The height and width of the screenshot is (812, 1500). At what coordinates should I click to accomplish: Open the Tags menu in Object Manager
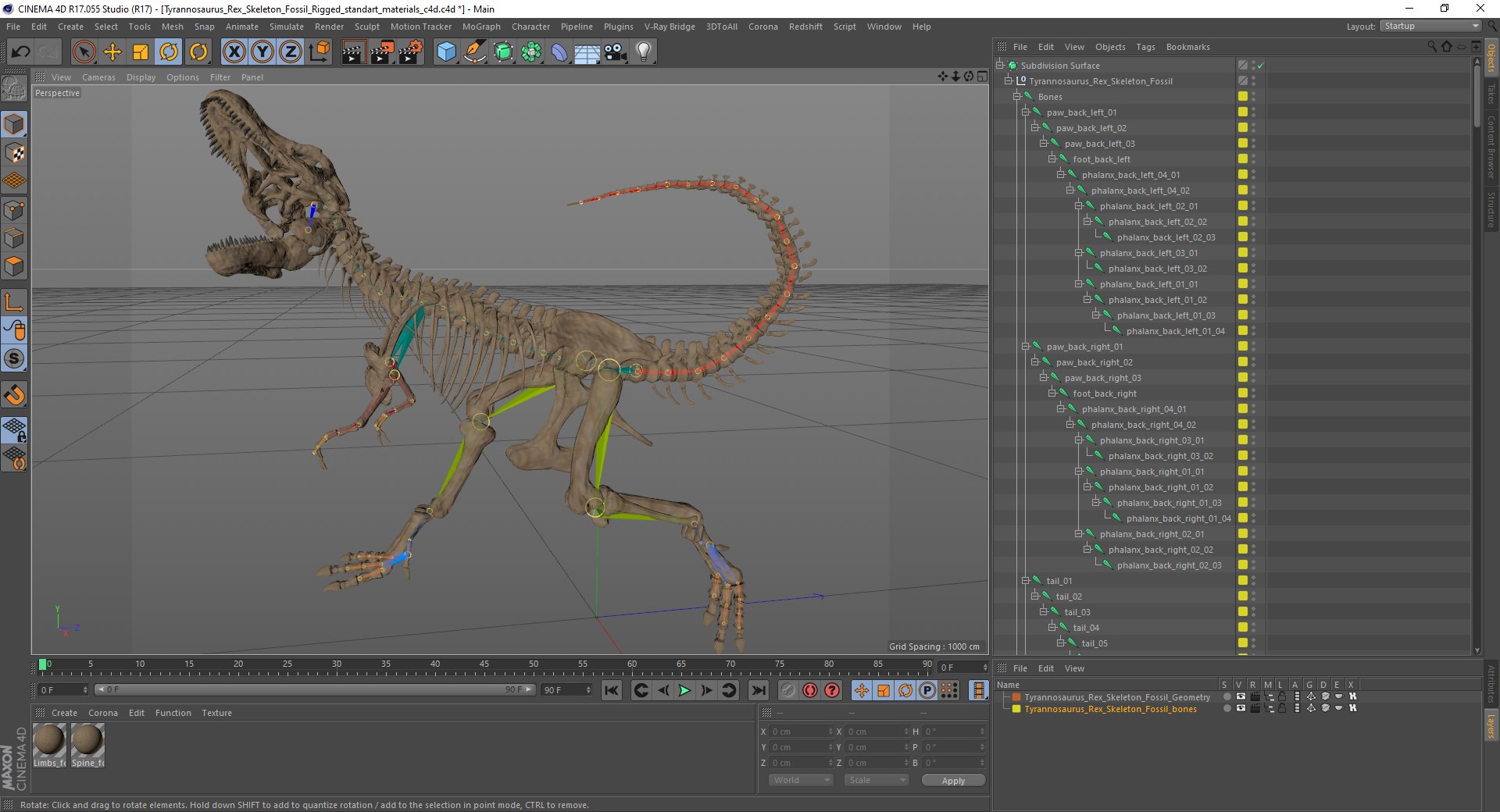(x=1145, y=47)
